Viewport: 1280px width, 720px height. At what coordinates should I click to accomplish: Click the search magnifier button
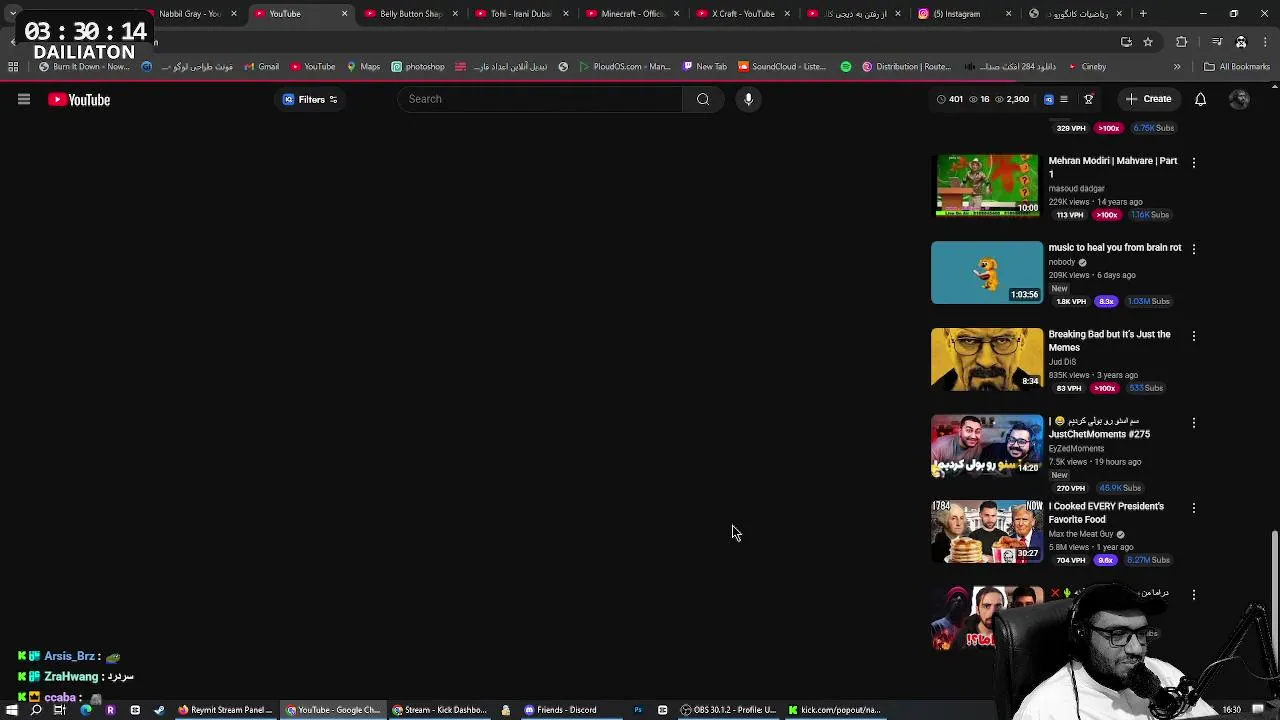703,99
